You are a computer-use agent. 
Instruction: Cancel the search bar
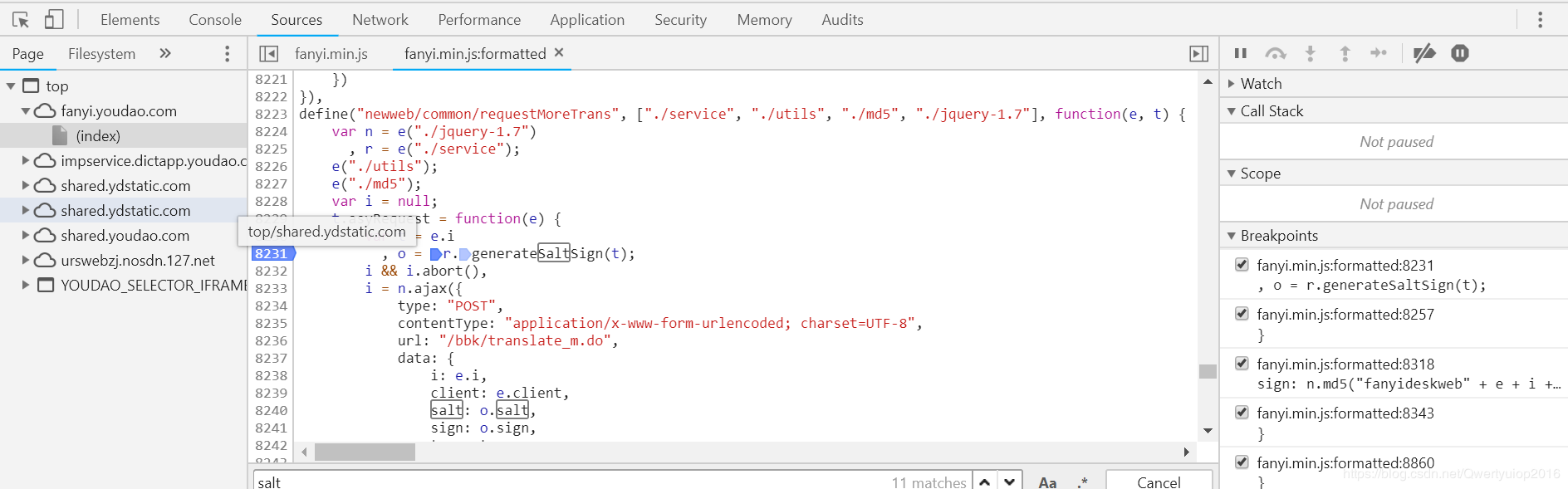pyautogui.click(x=1158, y=482)
